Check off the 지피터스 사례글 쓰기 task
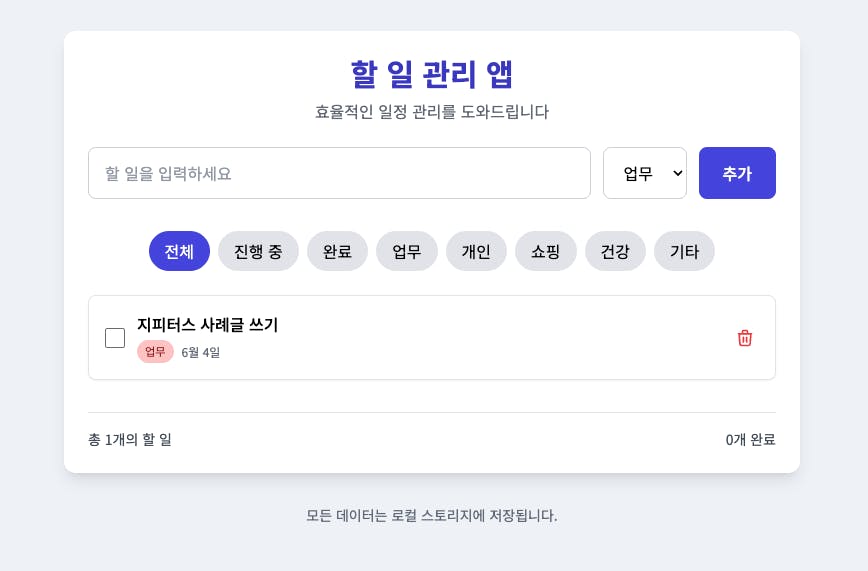868x571 pixels. tap(115, 338)
